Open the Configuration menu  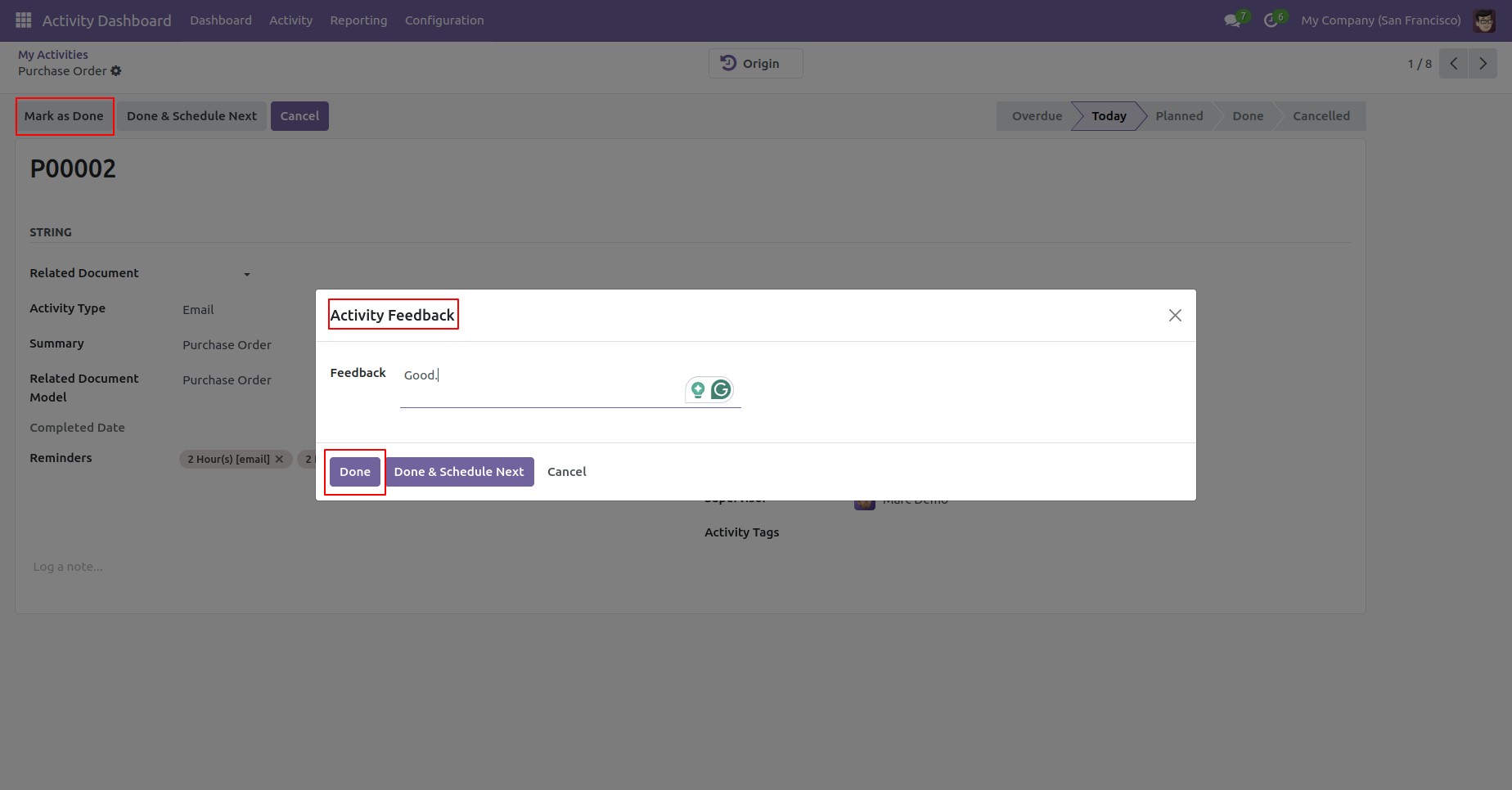coord(444,20)
